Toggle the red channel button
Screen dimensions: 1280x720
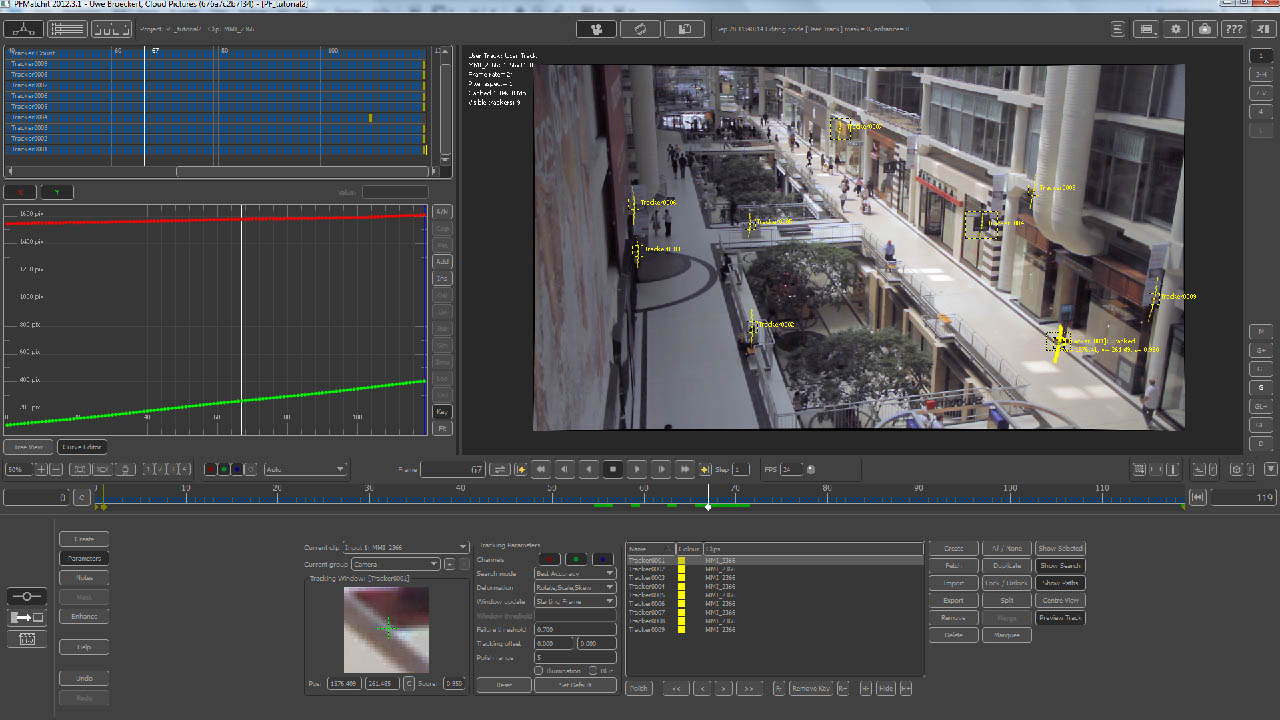tap(549, 559)
